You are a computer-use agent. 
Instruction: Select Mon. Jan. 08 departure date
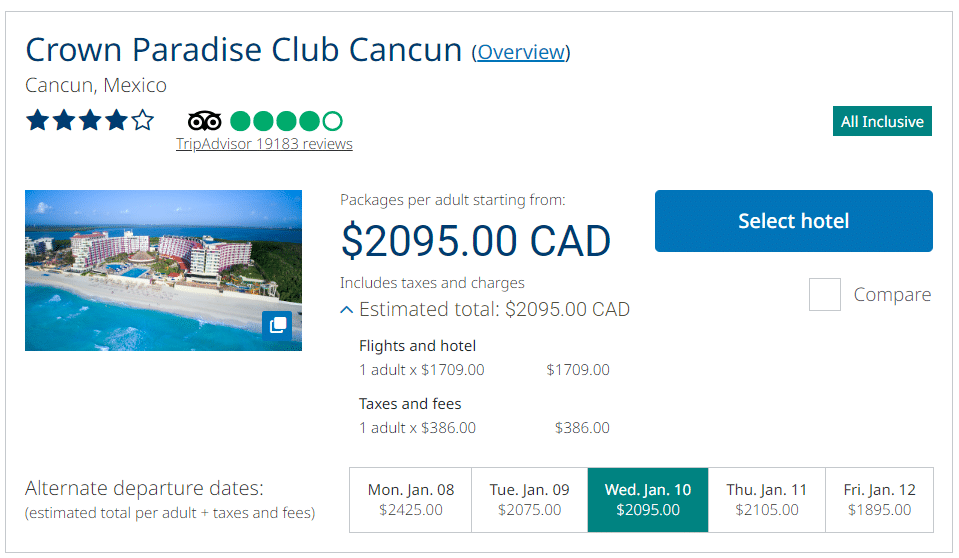click(x=410, y=500)
